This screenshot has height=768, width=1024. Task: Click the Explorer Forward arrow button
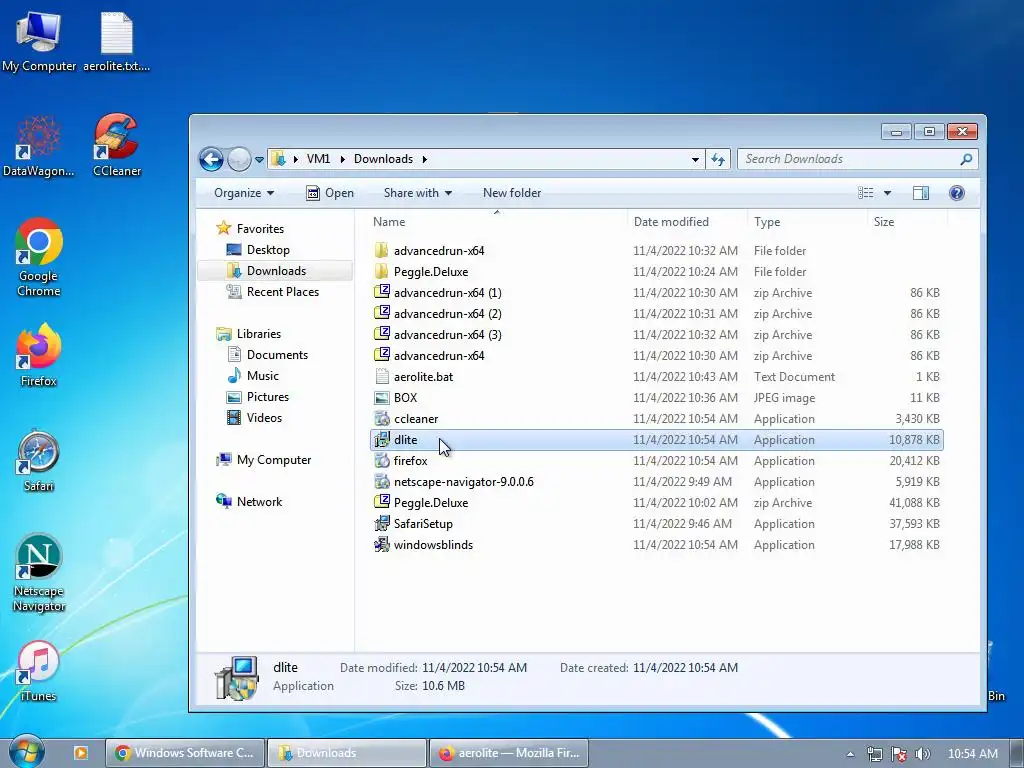pos(239,159)
